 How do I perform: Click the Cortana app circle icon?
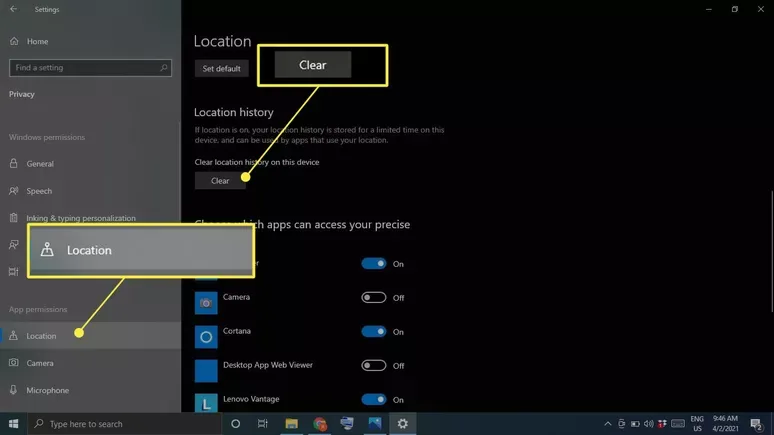(206, 337)
